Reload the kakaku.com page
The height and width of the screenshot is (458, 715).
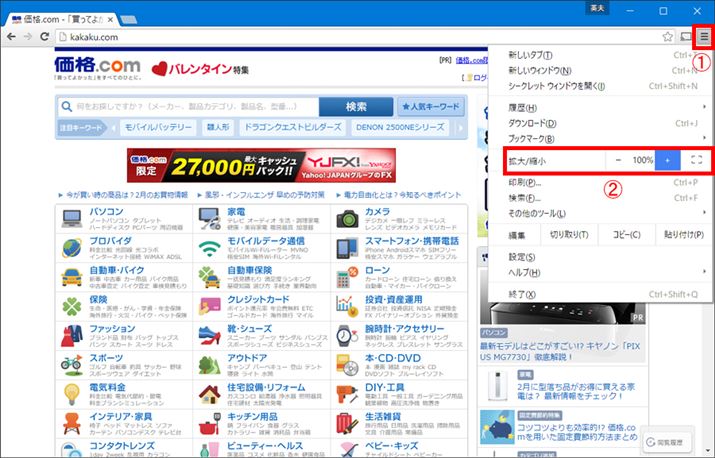[45, 36]
